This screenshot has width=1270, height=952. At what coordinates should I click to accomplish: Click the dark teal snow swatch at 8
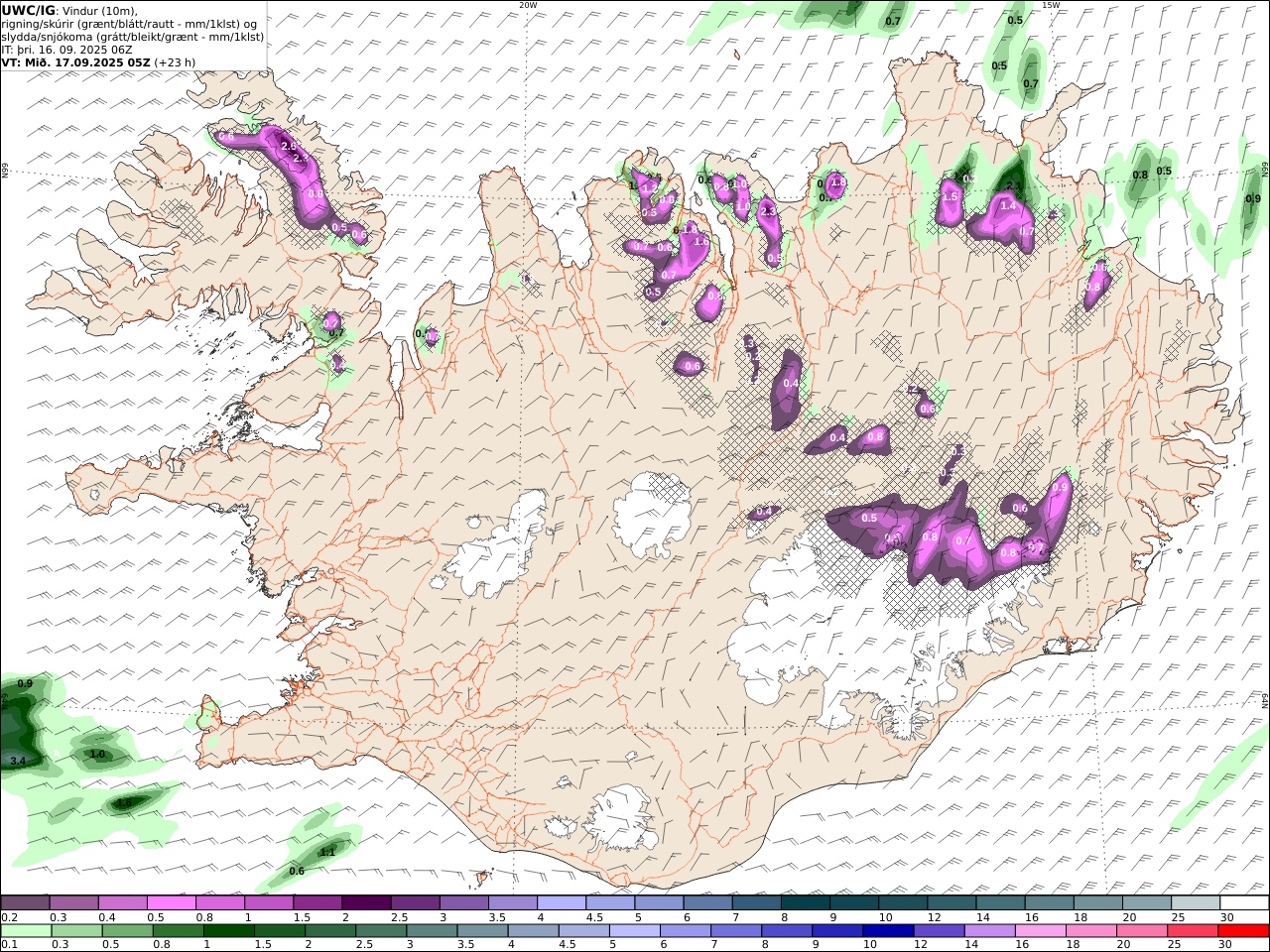coord(806,902)
